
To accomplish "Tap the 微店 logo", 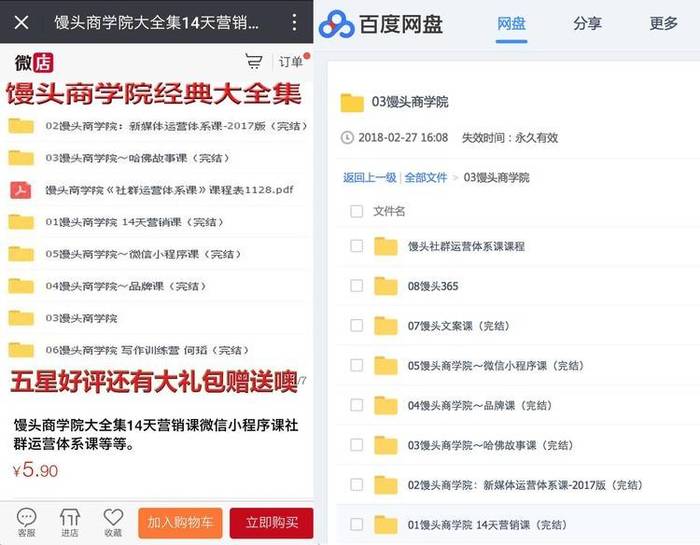I will [x=34, y=62].
